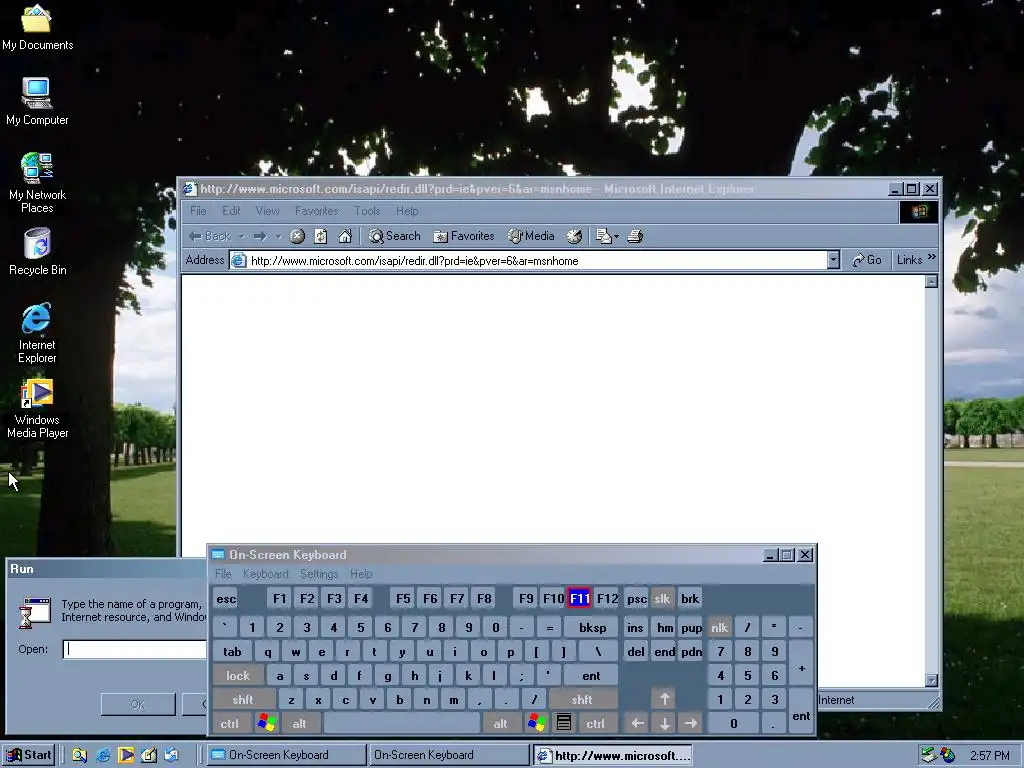1024x768 pixels.
Task: Open the Settings menu in On-Screen Keyboard
Action: coord(319,574)
